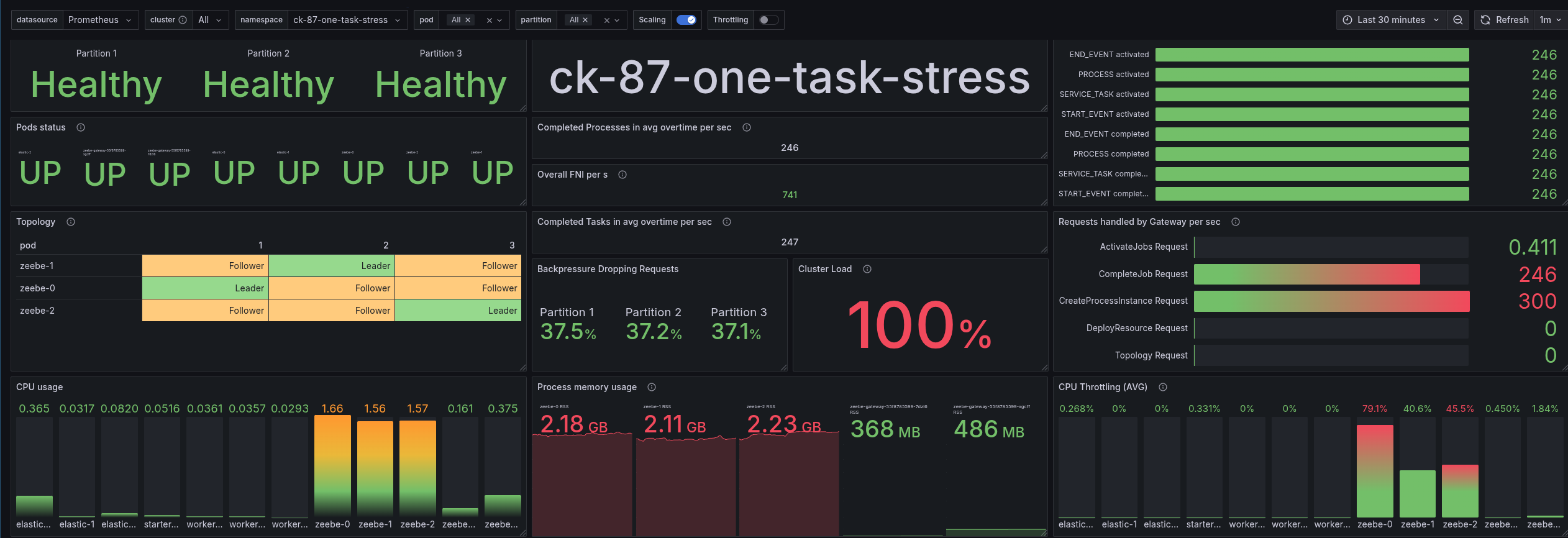This screenshot has height=538, width=1568.
Task: Click the PROCESS completed row label
Action: coord(1111,154)
